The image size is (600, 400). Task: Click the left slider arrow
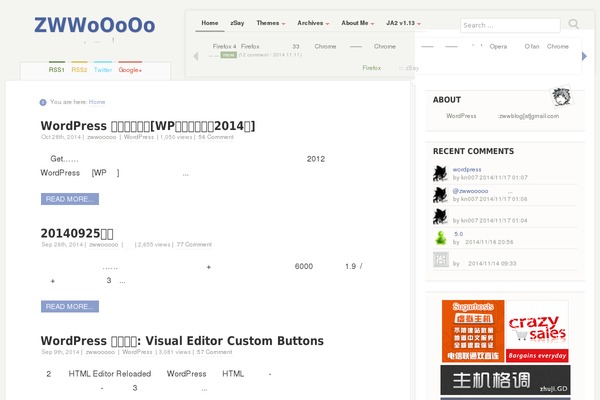coord(196,56)
